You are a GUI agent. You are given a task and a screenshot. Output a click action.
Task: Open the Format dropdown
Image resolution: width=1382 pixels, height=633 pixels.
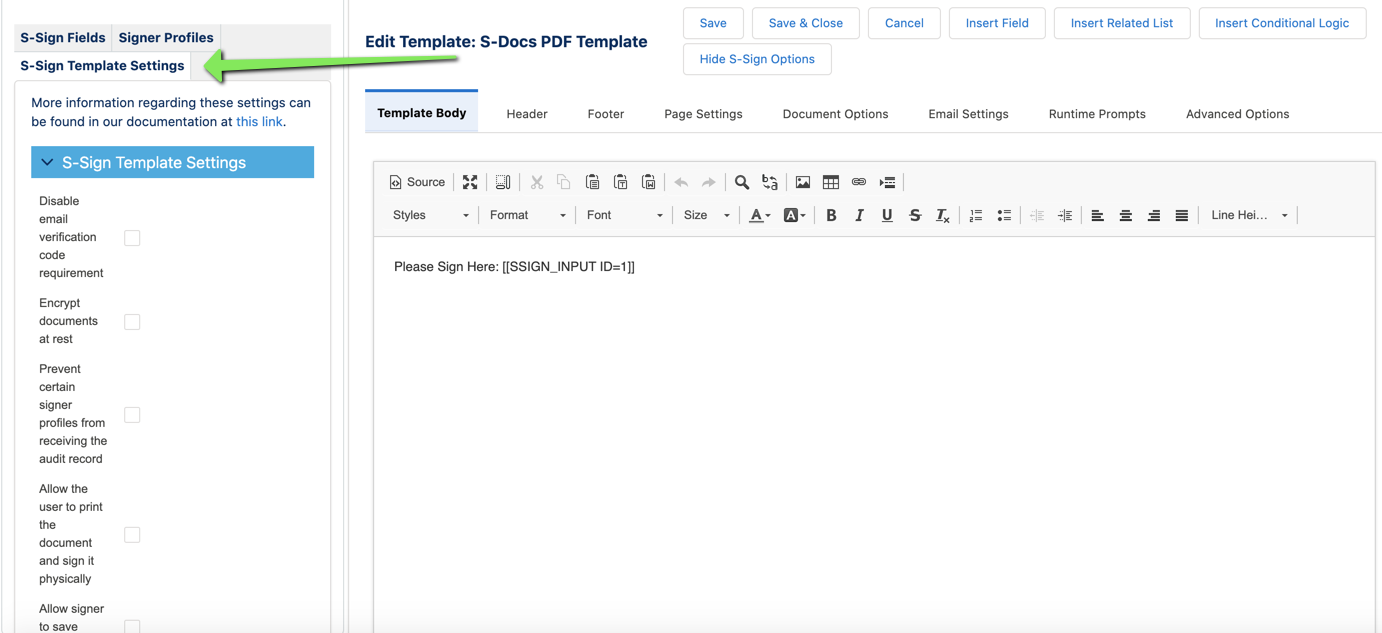tap(527, 215)
